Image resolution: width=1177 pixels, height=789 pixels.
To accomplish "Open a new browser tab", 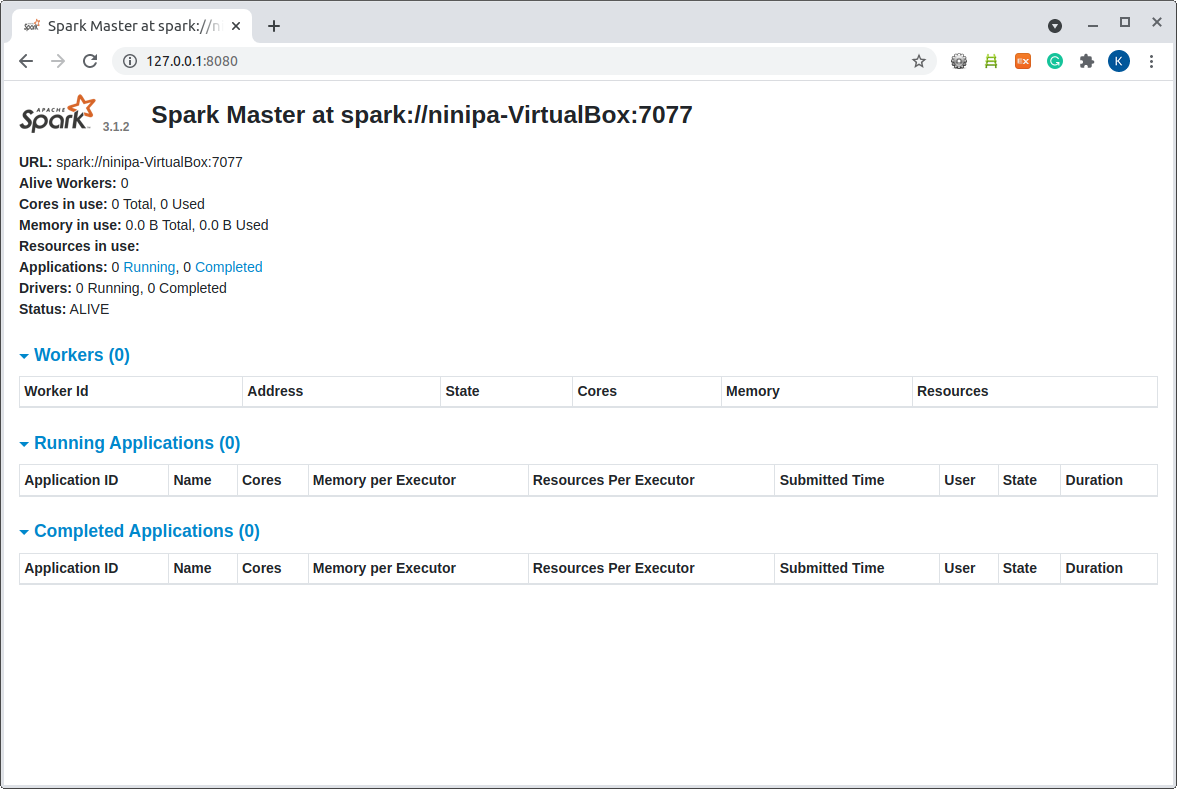I will [x=274, y=26].
